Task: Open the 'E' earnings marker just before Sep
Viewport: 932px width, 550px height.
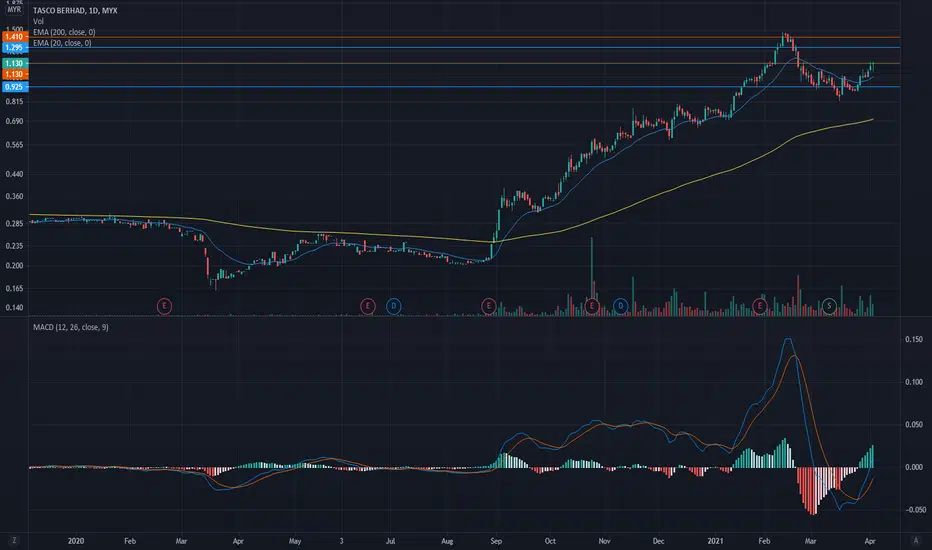Action: point(489,307)
